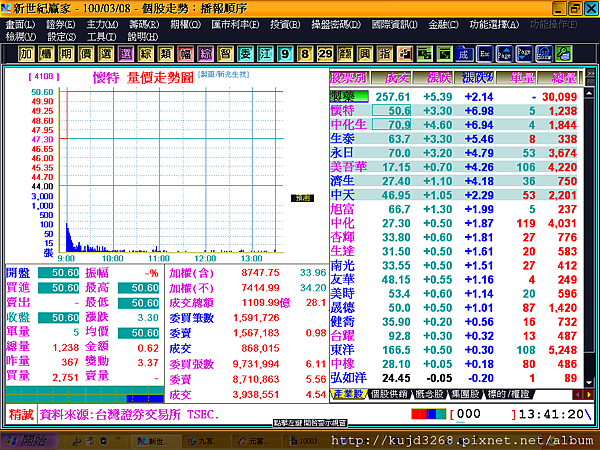Open the 國際資訊(I) menu
This screenshot has height=450, width=600.
coord(395,24)
